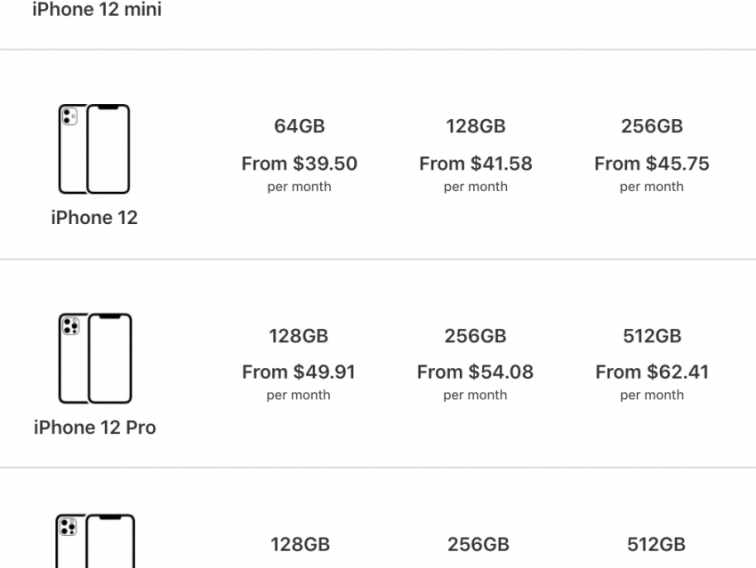The image size is (756, 568).
Task: Choose iPhone 12 Pro 128GB storage
Action: click(x=299, y=336)
